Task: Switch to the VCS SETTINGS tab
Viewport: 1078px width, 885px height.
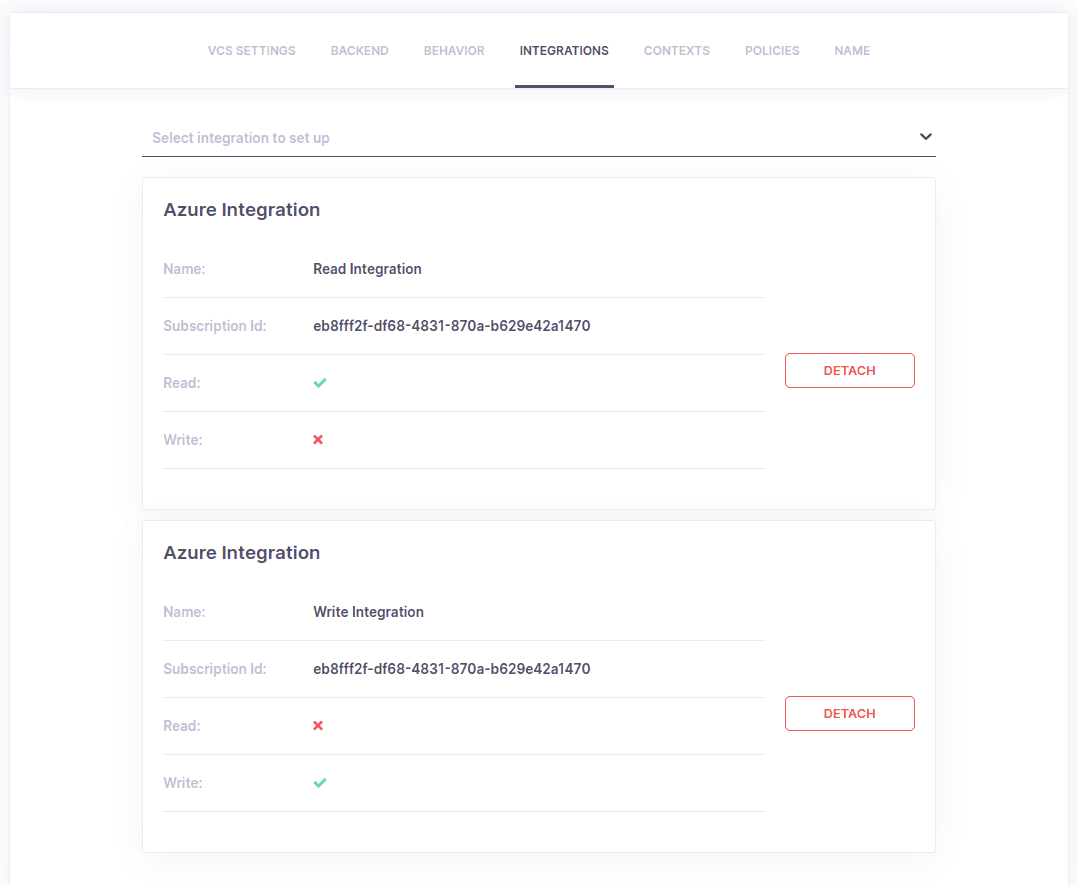Action: point(251,50)
